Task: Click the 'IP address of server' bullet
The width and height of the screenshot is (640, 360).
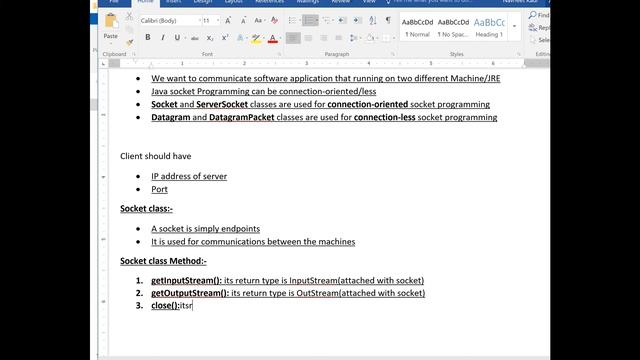Action: coord(189,176)
